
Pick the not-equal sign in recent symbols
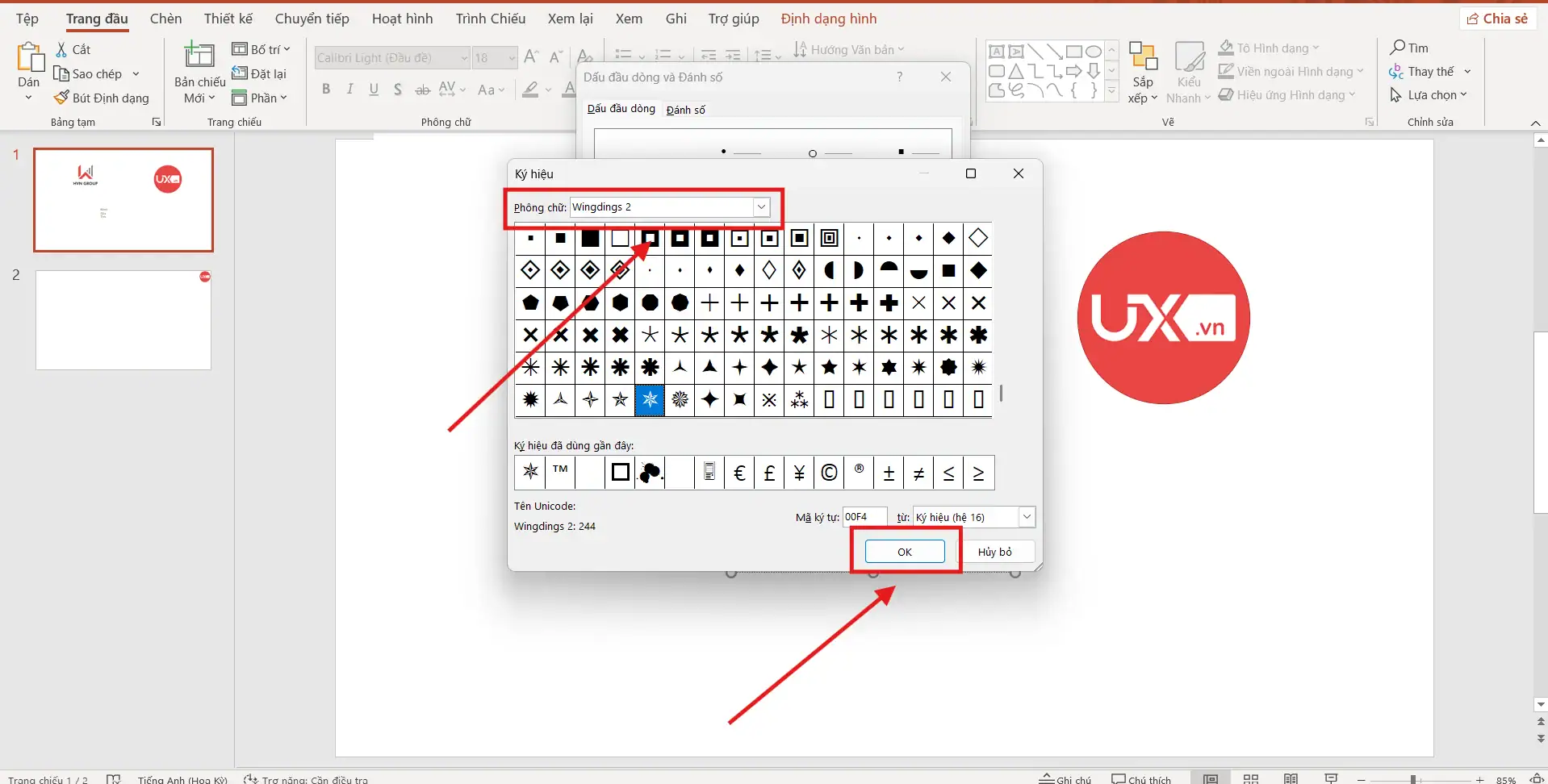(x=918, y=473)
